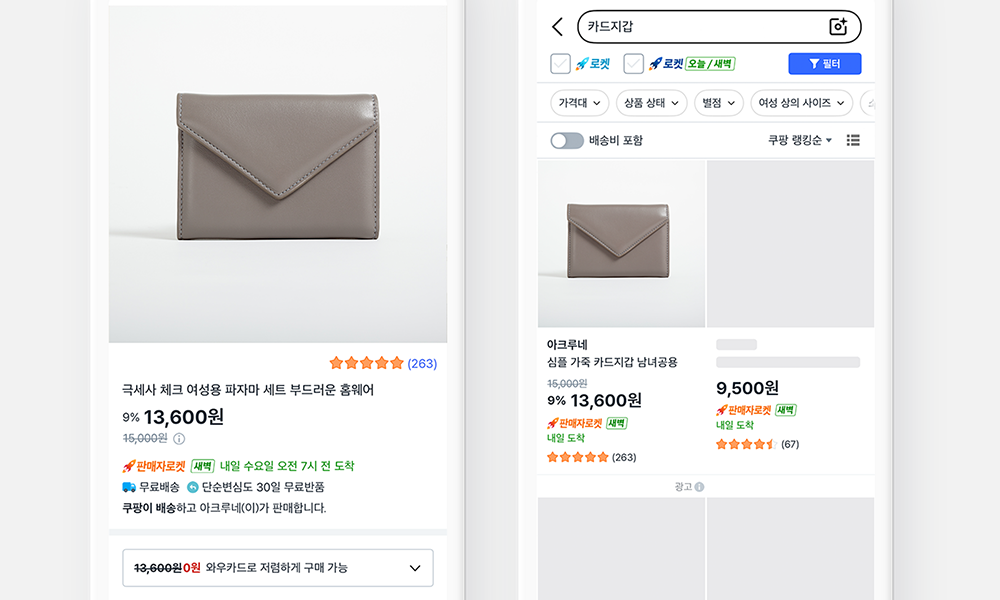Toggle the 배송비 포함 switch
This screenshot has height=600, width=1000.
567,141
